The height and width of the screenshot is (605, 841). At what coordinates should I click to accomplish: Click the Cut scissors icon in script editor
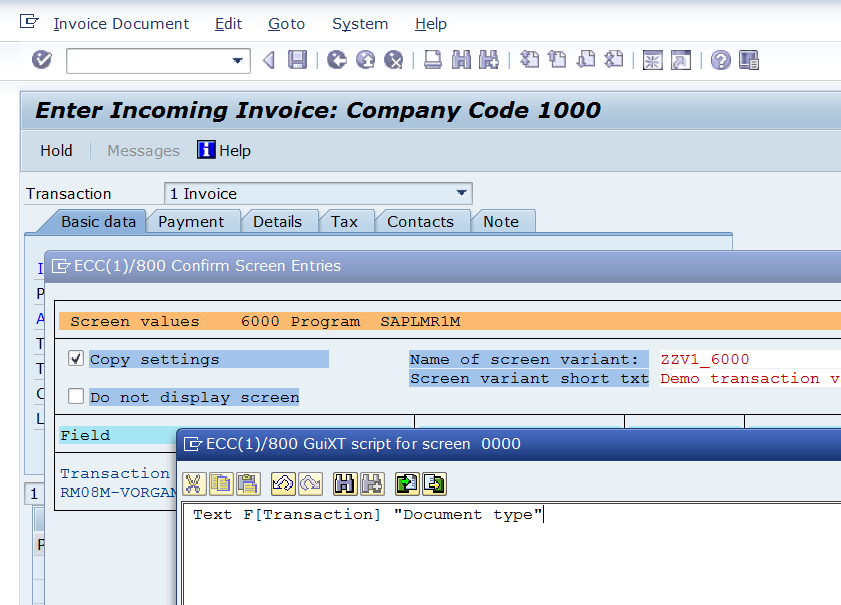click(194, 484)
